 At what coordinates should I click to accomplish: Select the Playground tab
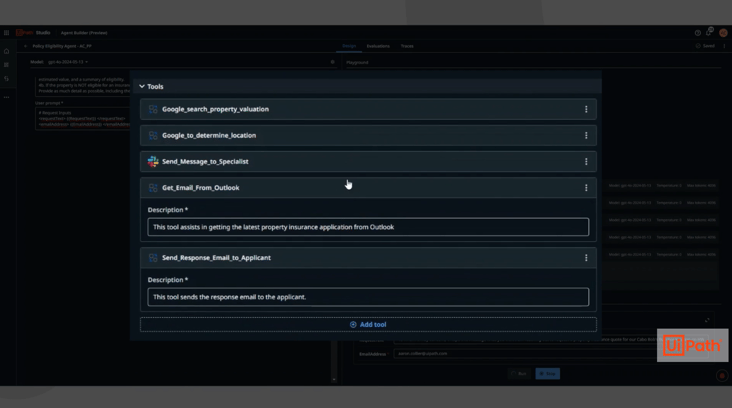click(357, 63)
